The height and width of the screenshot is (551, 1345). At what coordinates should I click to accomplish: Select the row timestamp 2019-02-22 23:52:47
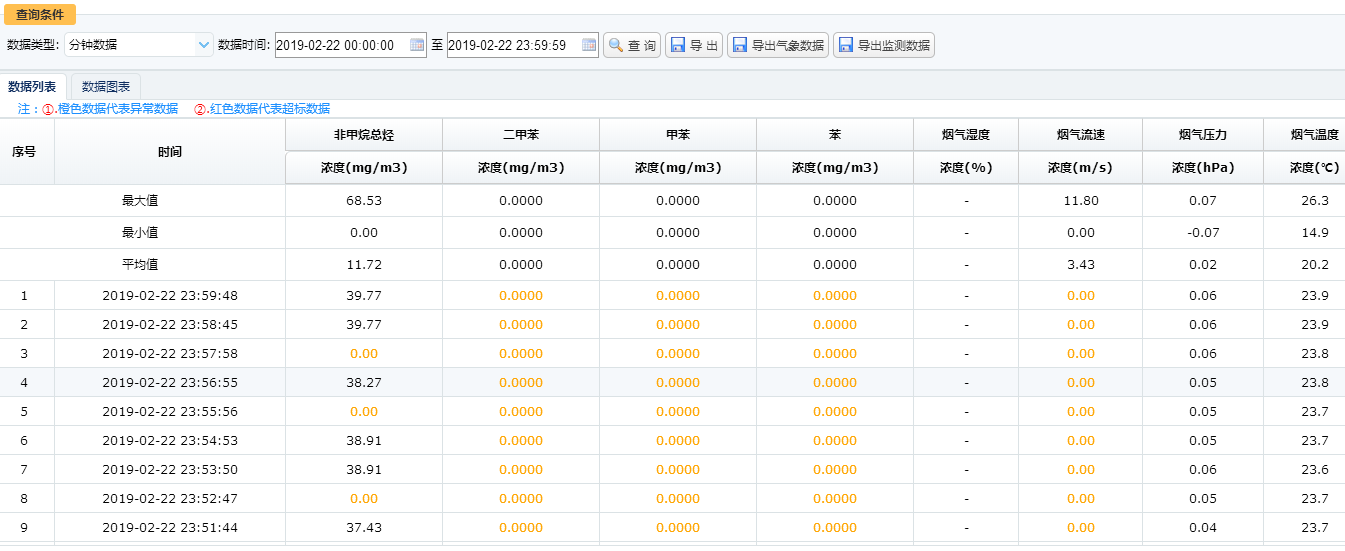(170, 499)
